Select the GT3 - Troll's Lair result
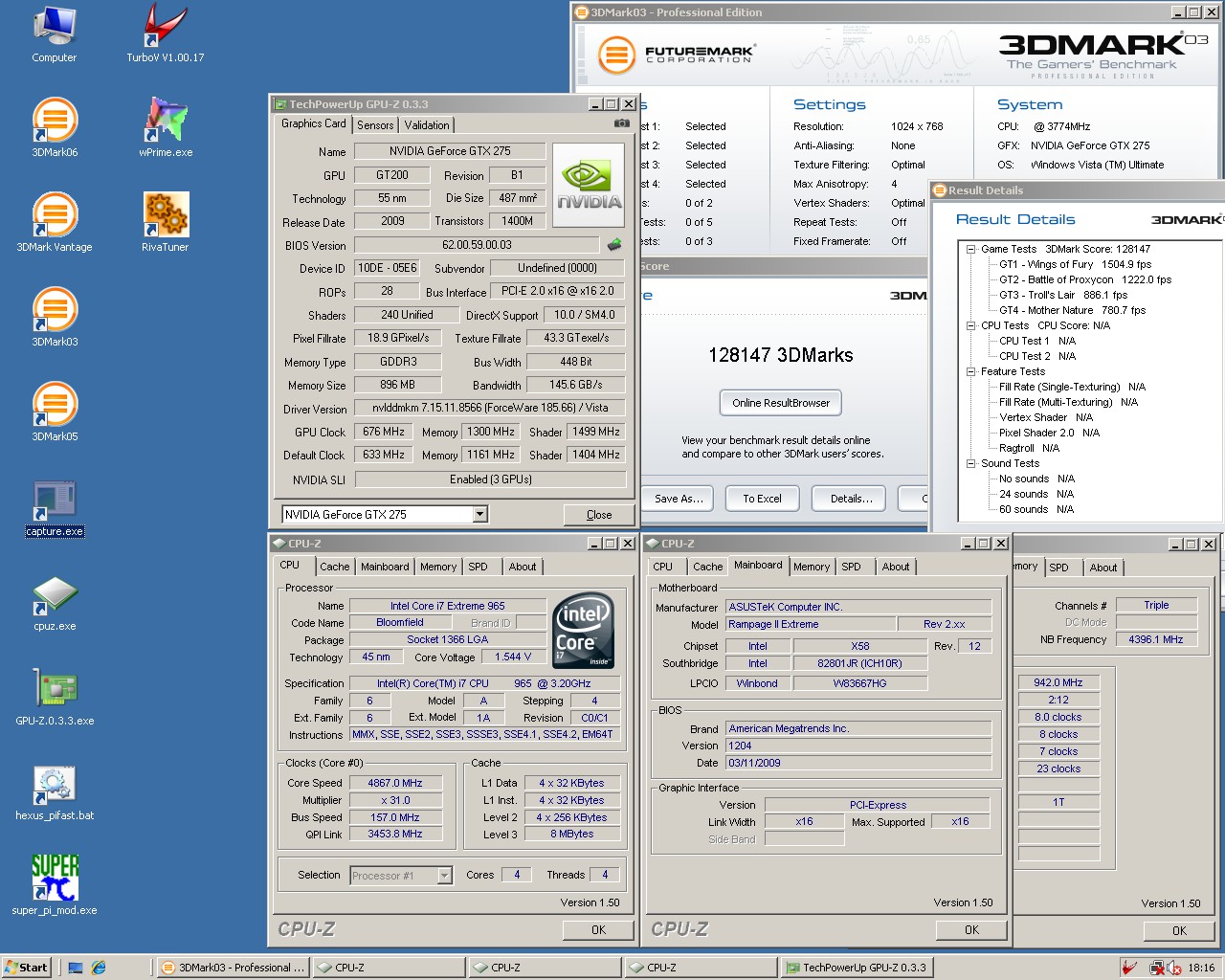Viewport: 1225px width, 980px height. pos(1063,295)
